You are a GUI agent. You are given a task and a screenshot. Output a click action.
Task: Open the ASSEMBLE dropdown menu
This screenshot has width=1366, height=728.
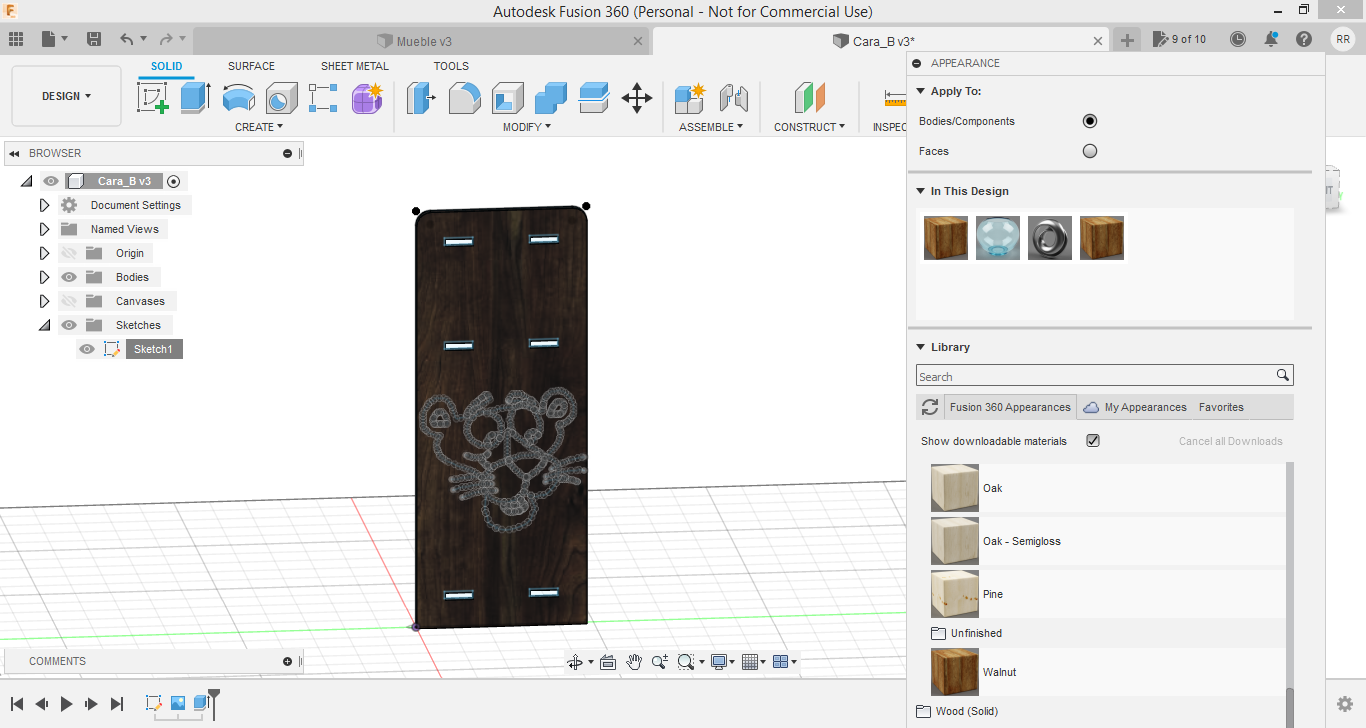tap(711, 127)
